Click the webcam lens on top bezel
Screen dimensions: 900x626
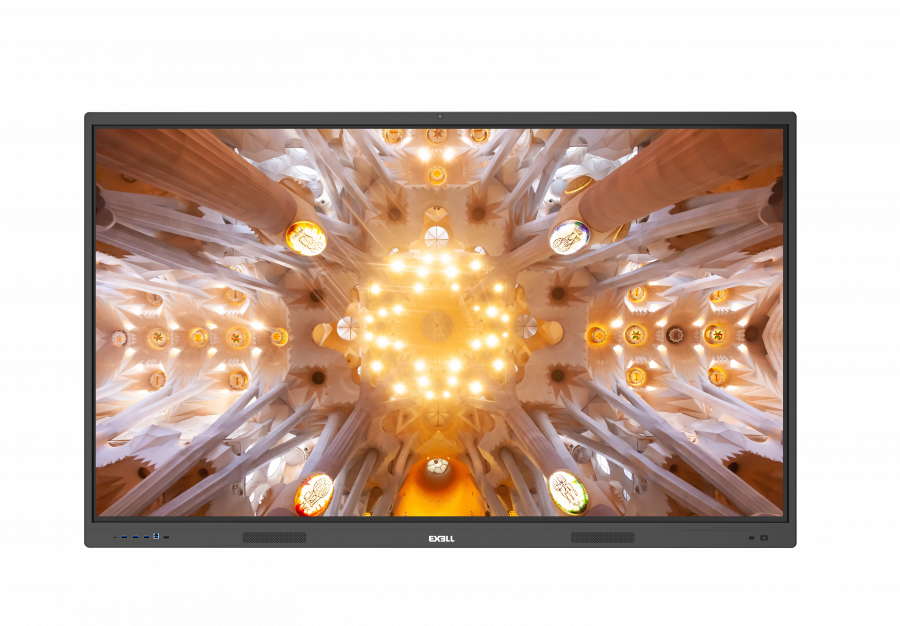click(x=439, y=117)
